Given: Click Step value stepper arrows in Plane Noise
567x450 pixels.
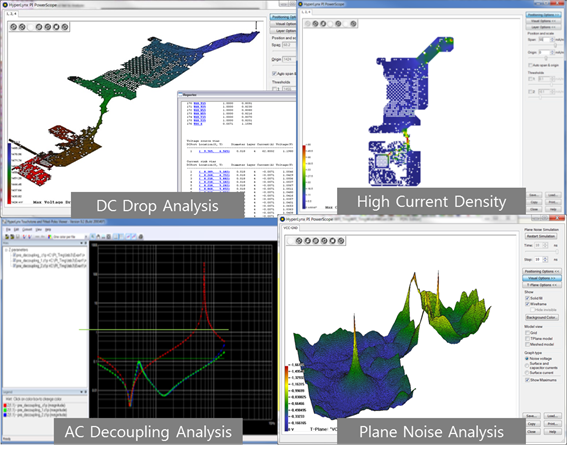Looking at the screenshot, I should click(545, 259).
